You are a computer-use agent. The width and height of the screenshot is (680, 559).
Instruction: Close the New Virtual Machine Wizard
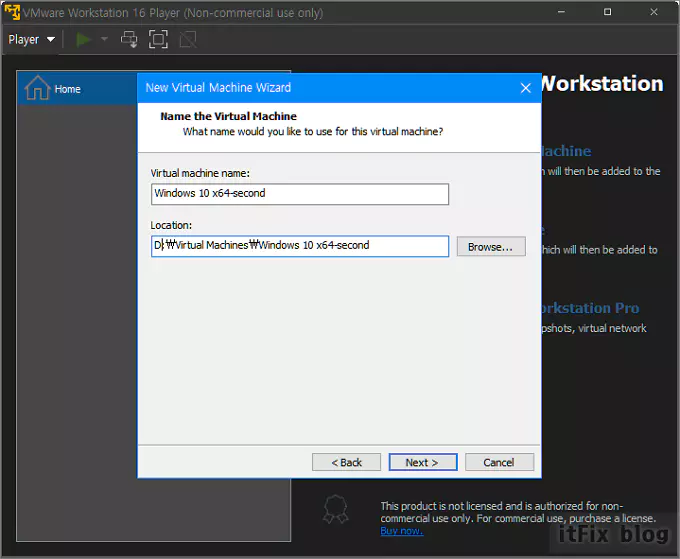tap(526, 88)
